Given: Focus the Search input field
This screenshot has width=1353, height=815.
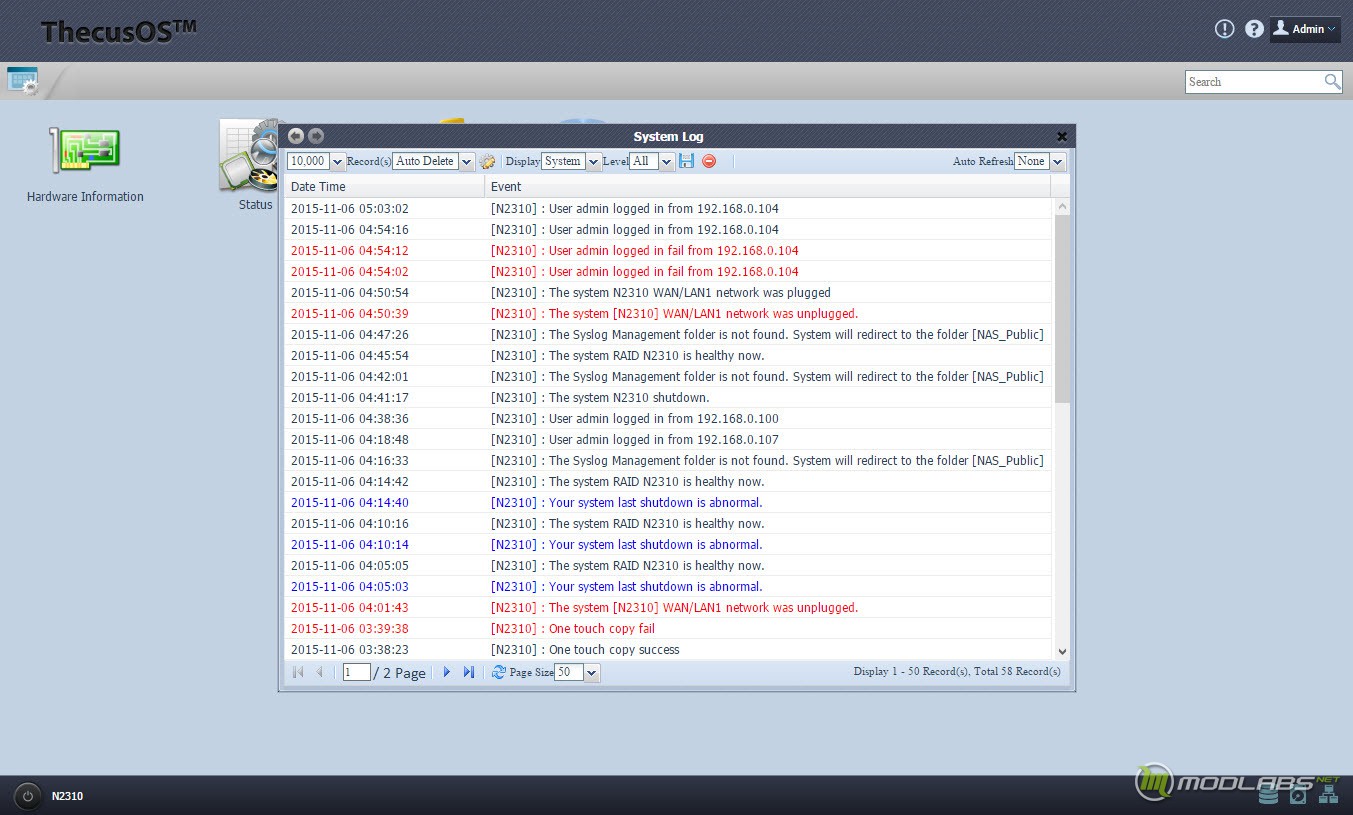Looking at the screenshot, I should tap(1254, 82).
